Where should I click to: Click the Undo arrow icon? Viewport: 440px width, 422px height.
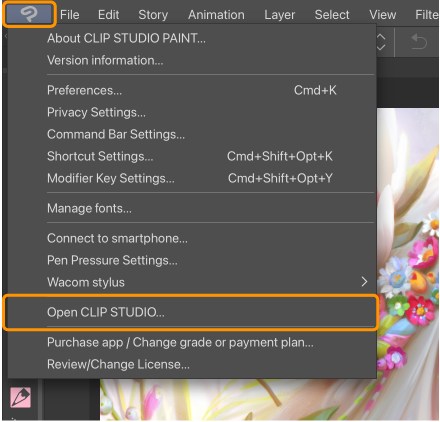[x=419, y=42]
